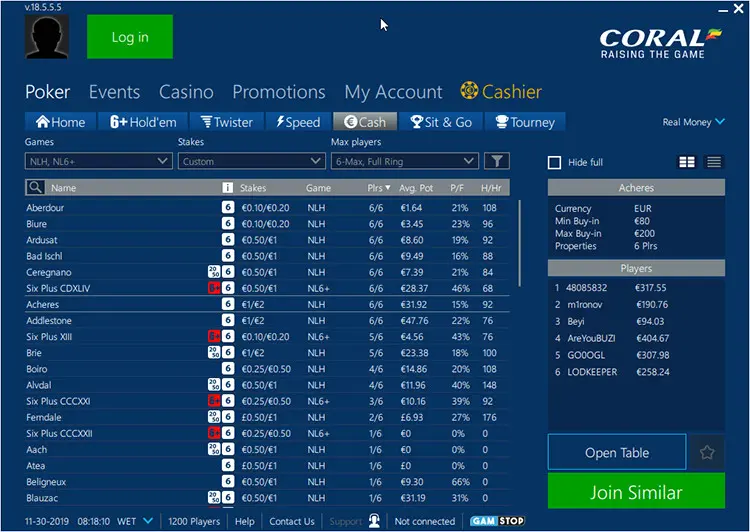This screenshot has width=750, height=532.
Task: Open the Games NLH, NL6+ dropdown
Action: (x=98, y=161)
